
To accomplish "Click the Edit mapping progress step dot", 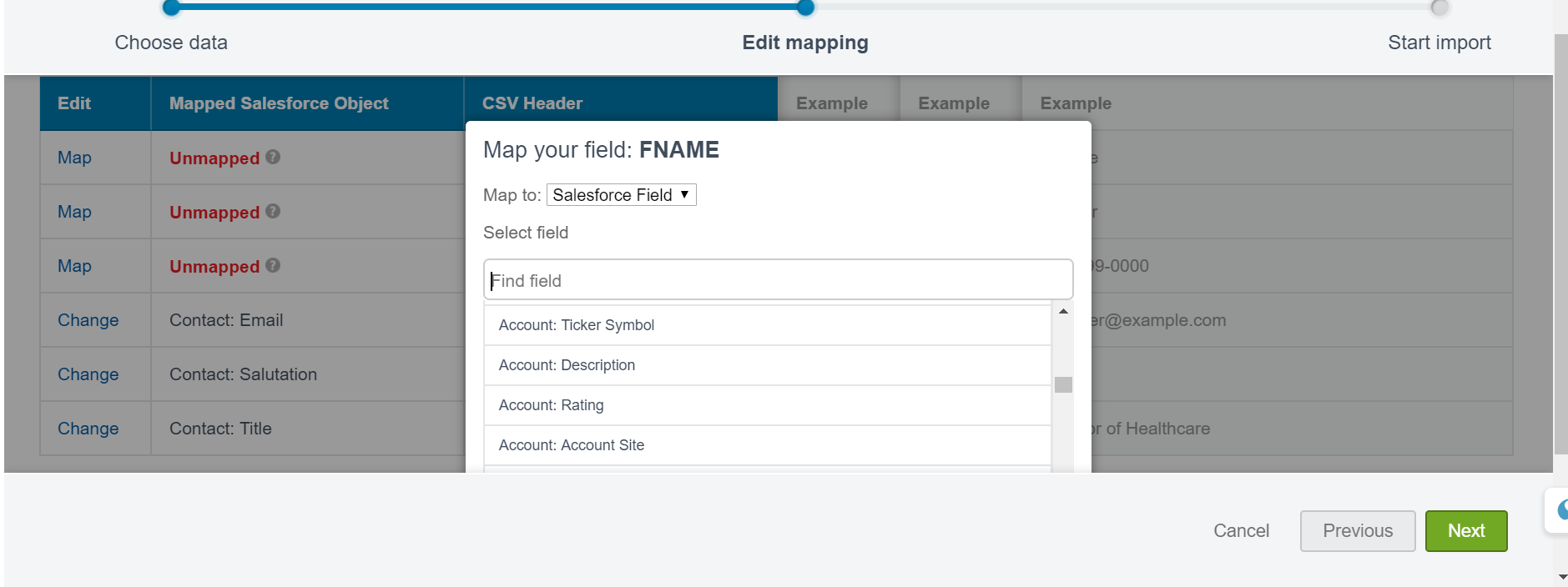I will (x=805, y=8).
